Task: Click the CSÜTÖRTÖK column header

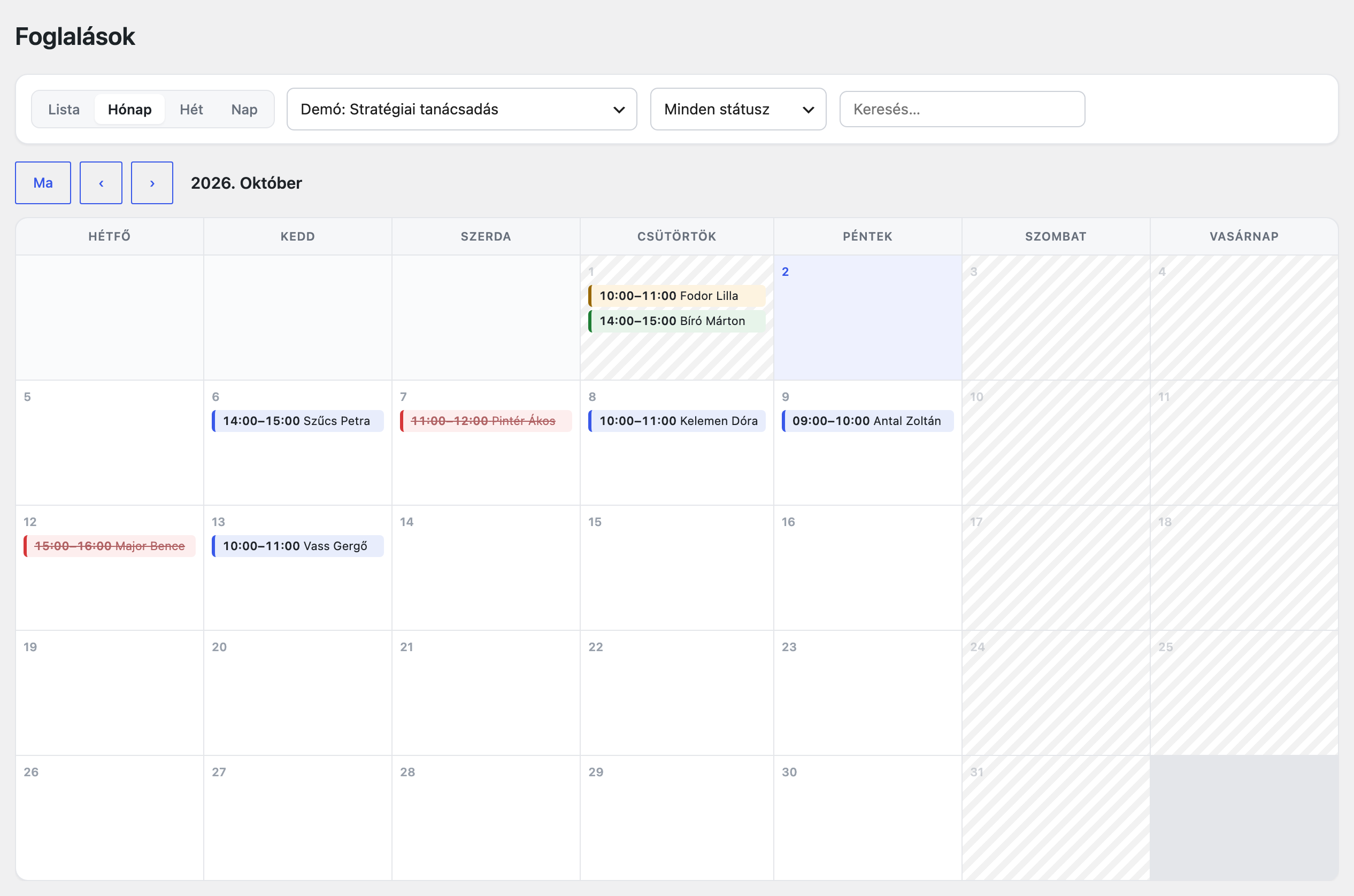Action: coord(676,237)
